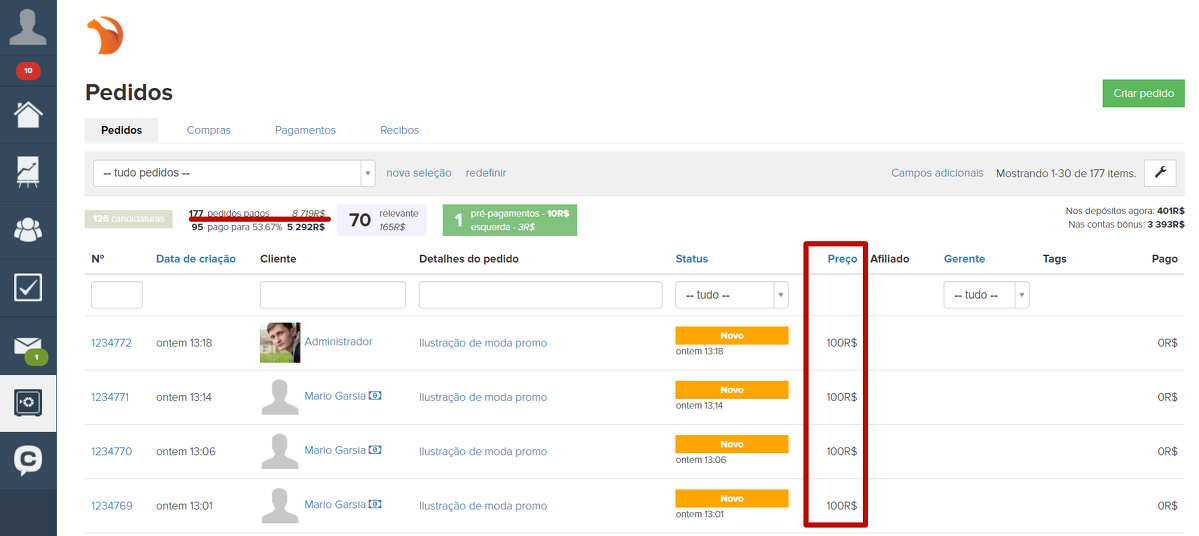The width and height of the screenshot is (1199, 536).
Task: Open the Status filter dropdown
Action: (x=732, y=295)
